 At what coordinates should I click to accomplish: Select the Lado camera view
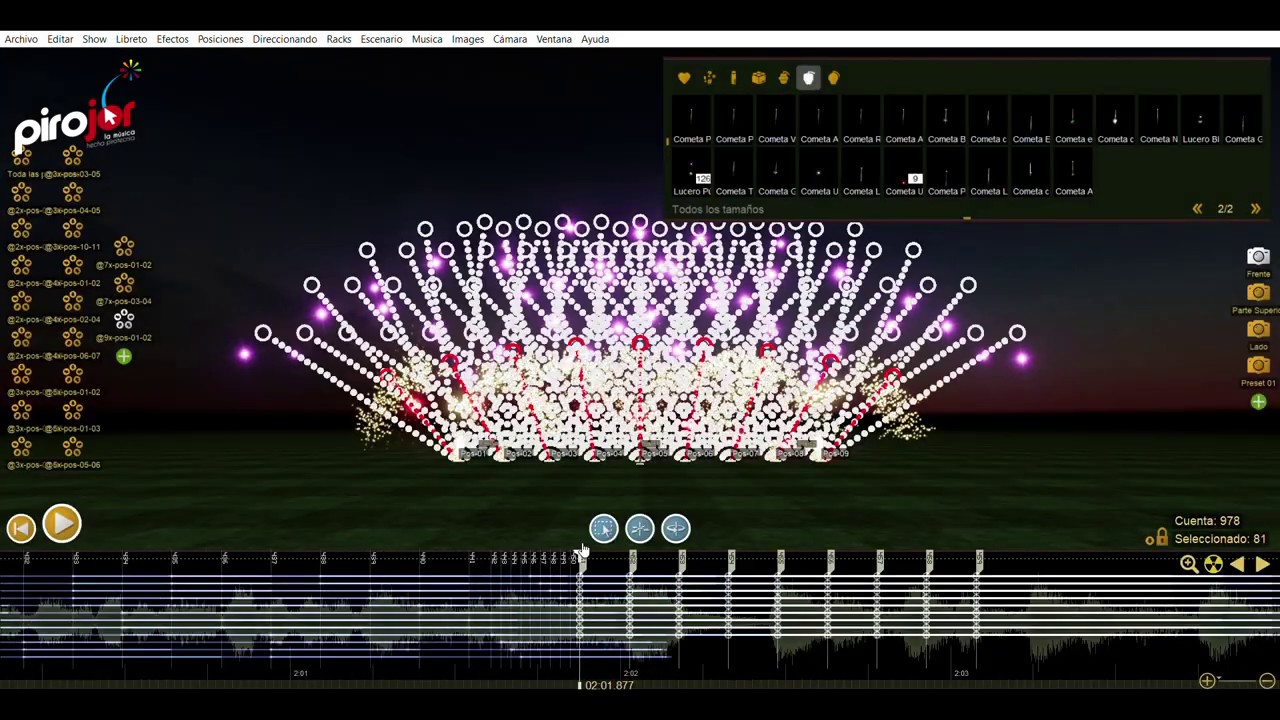[1258, 329]
